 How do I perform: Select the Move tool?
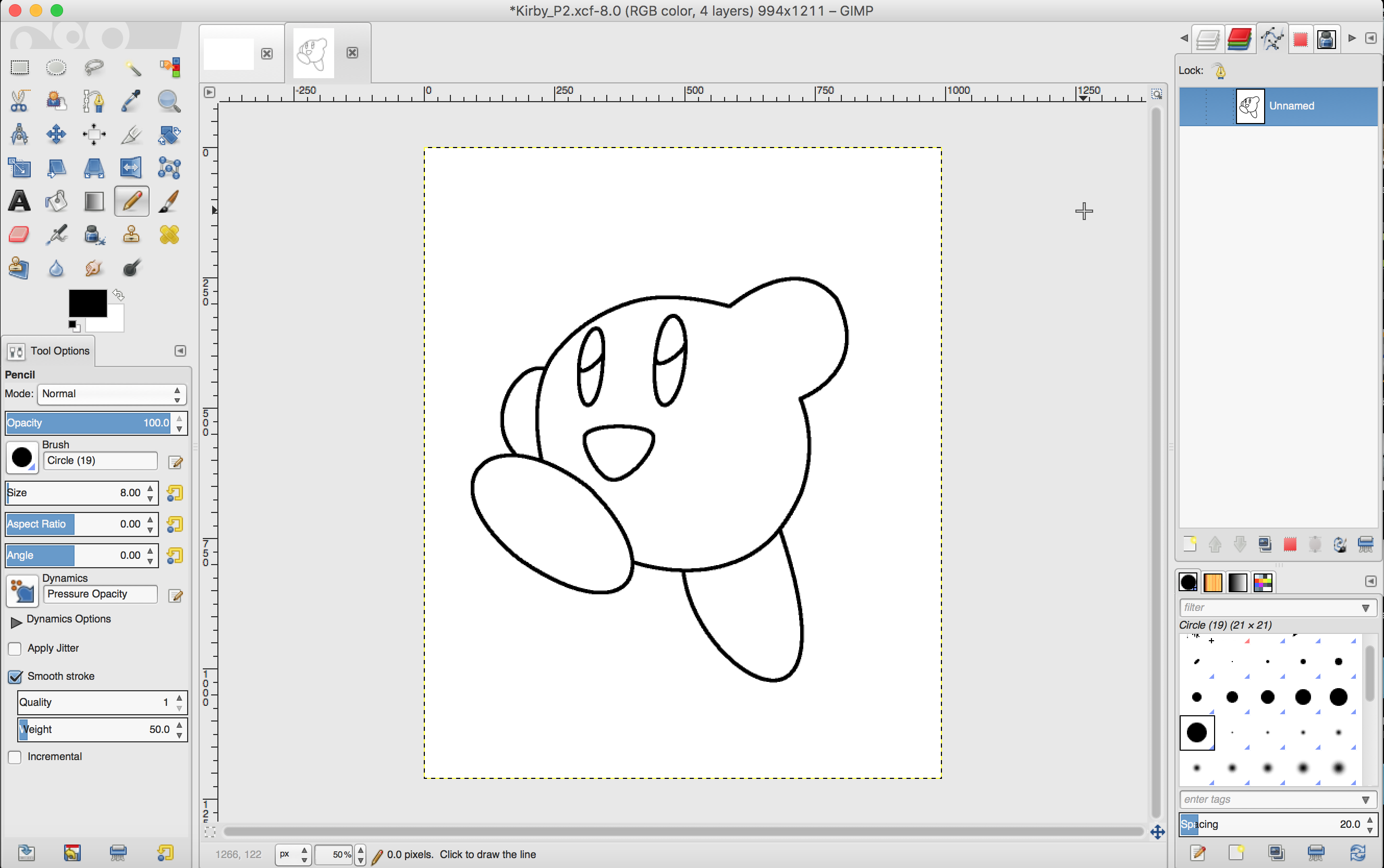56,135
